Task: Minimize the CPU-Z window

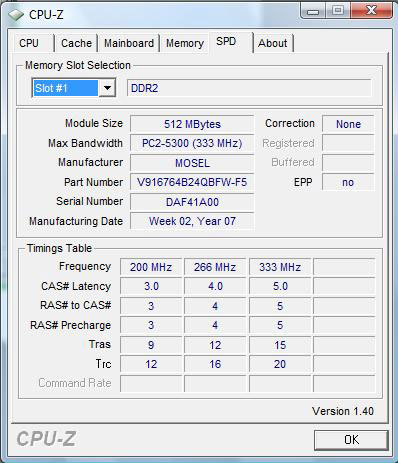Action: click(312, 11)
